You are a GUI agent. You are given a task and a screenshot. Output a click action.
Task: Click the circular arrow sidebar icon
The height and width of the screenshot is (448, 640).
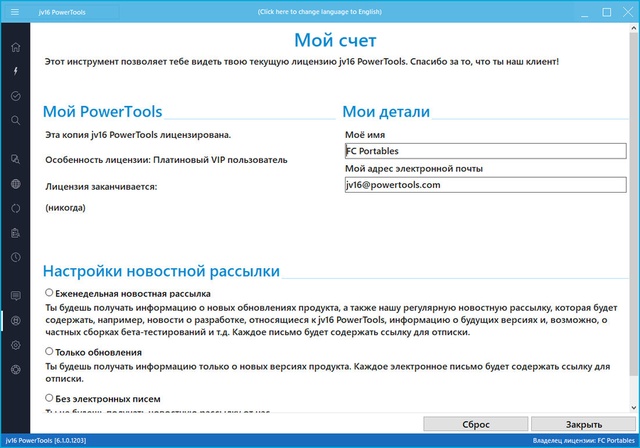pyautogui.click(x=15, y=208)
